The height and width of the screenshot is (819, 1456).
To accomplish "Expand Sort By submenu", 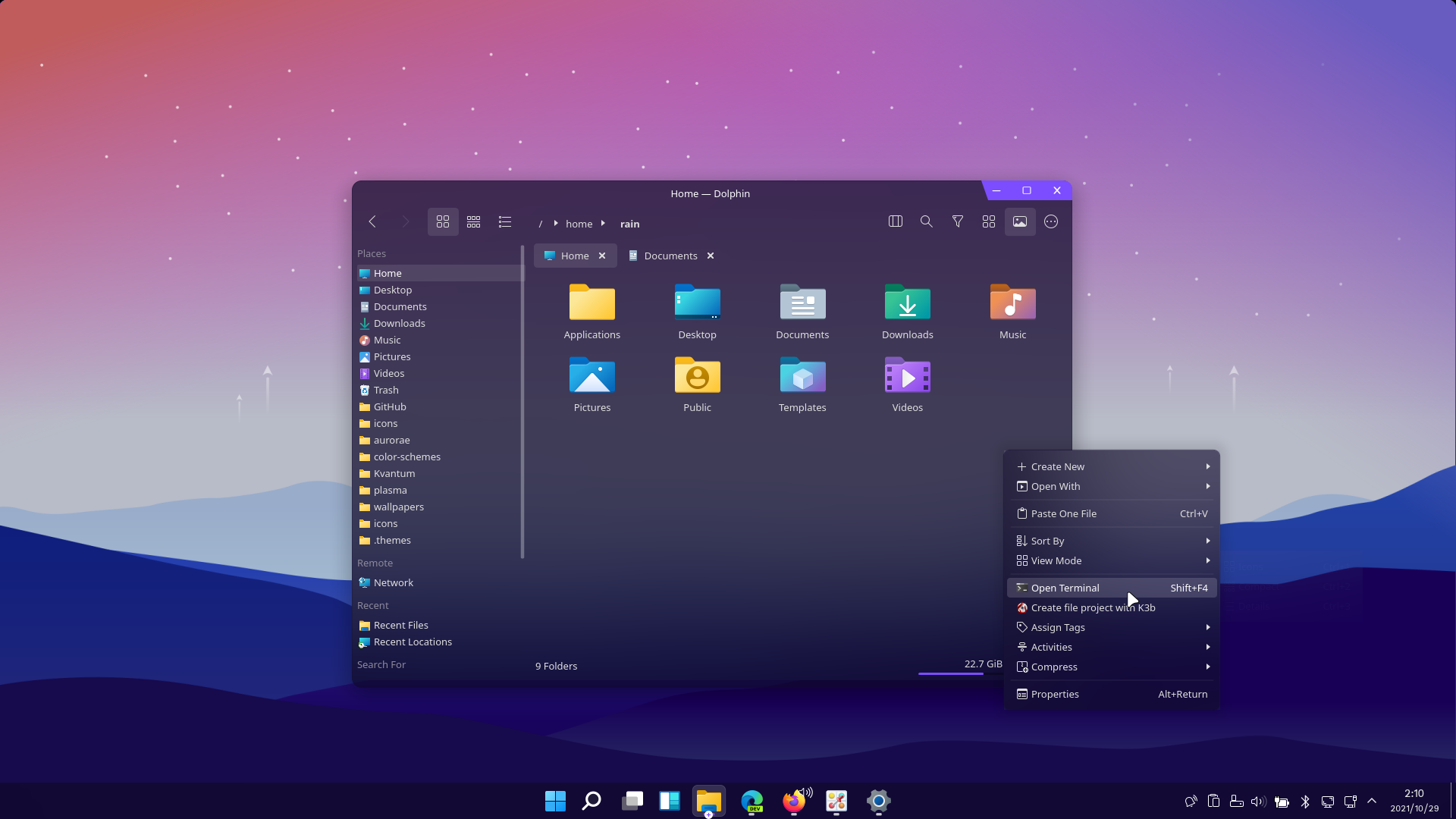I will tap(1112, 541).
